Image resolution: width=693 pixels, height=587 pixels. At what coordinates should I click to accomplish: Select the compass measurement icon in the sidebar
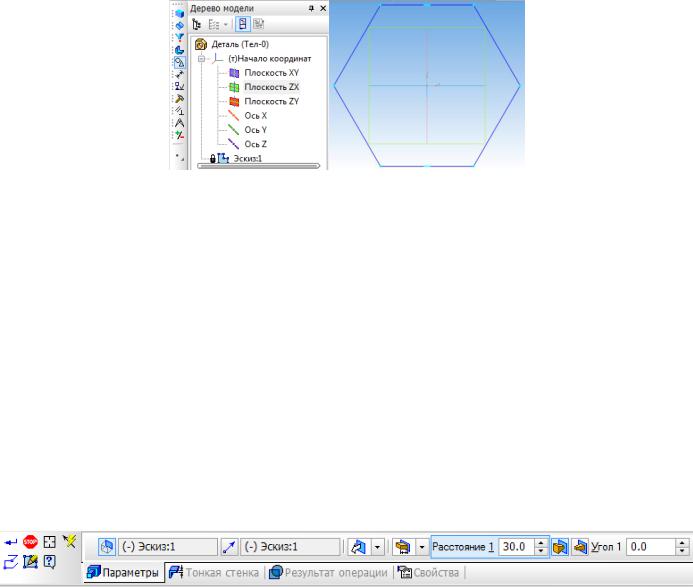(179, 123)
